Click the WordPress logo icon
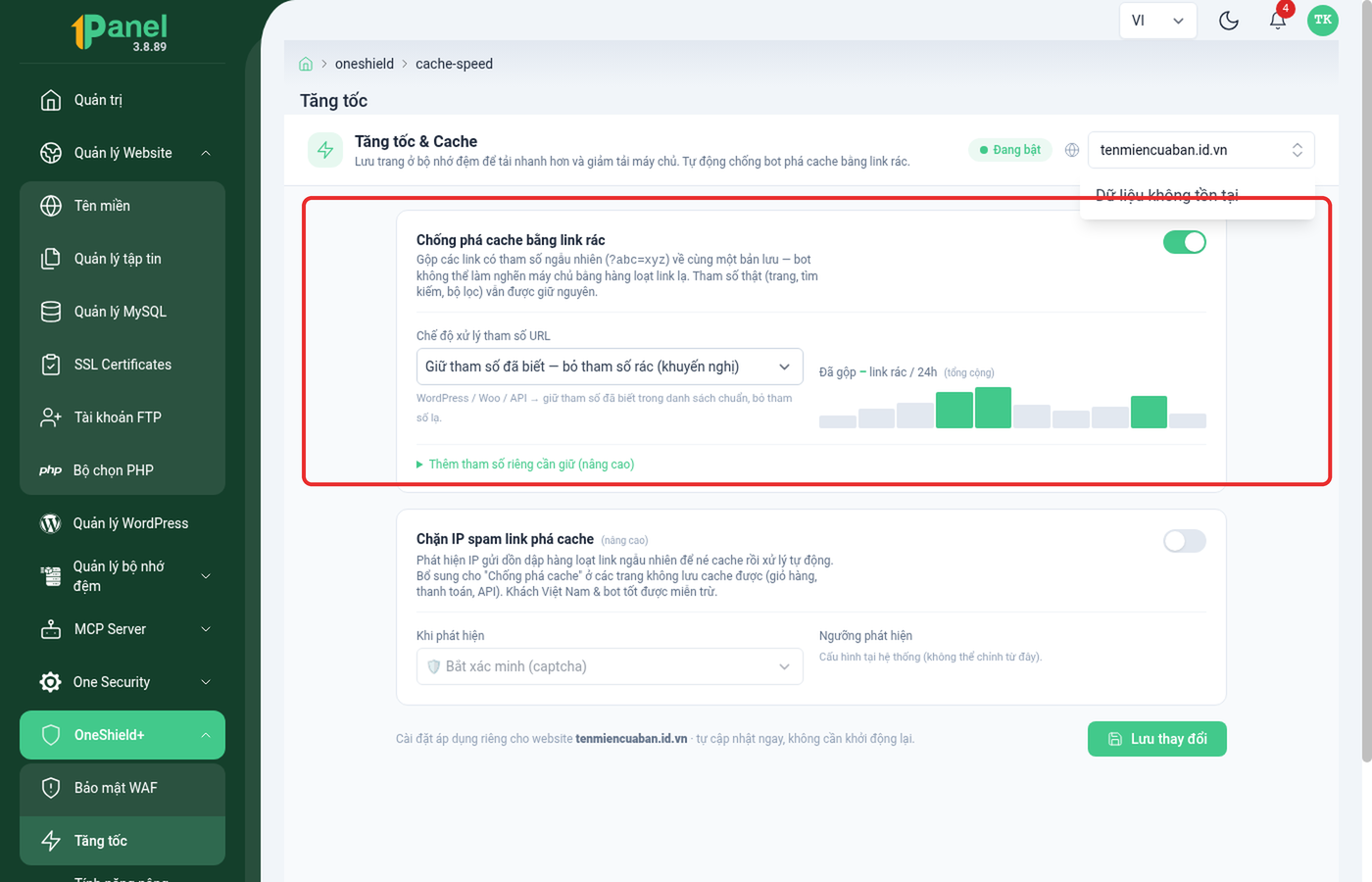The height and width of the screenshot is (882, 1372). tap(51, 523)
